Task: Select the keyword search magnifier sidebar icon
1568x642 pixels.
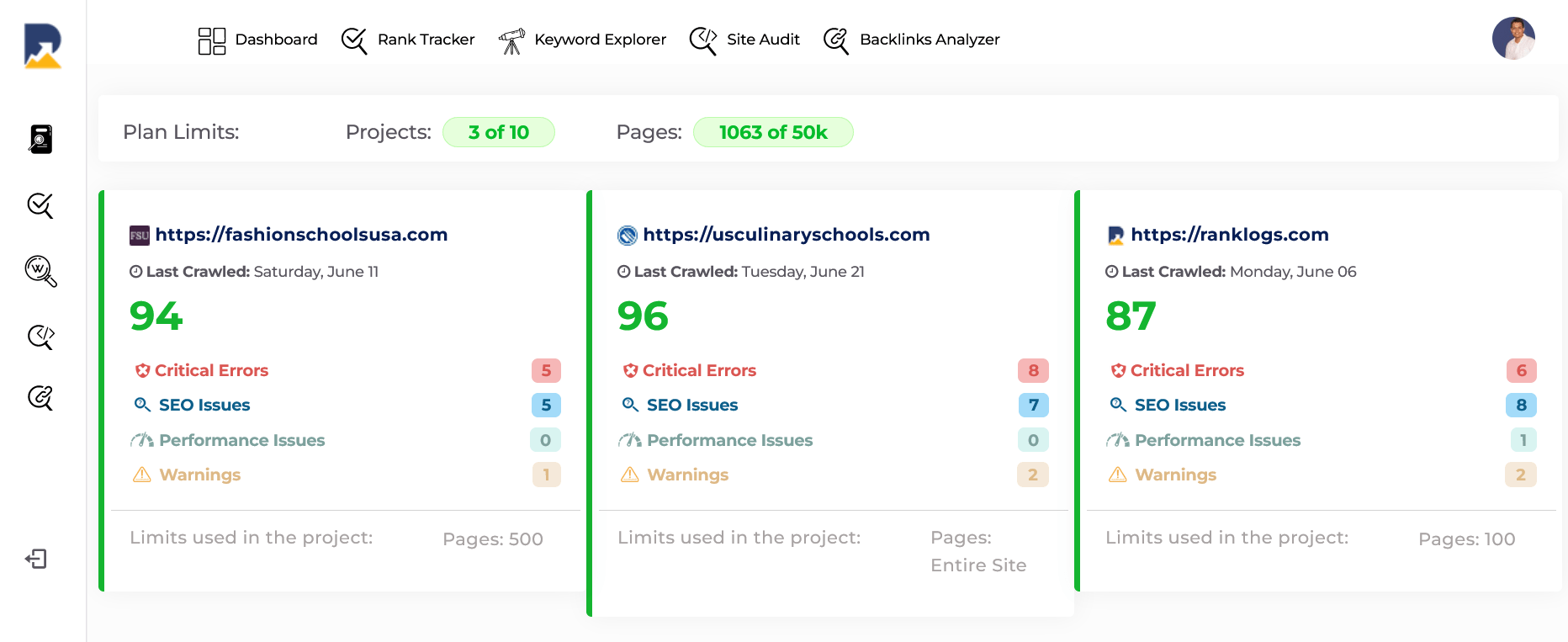Action: click(40, 271)
